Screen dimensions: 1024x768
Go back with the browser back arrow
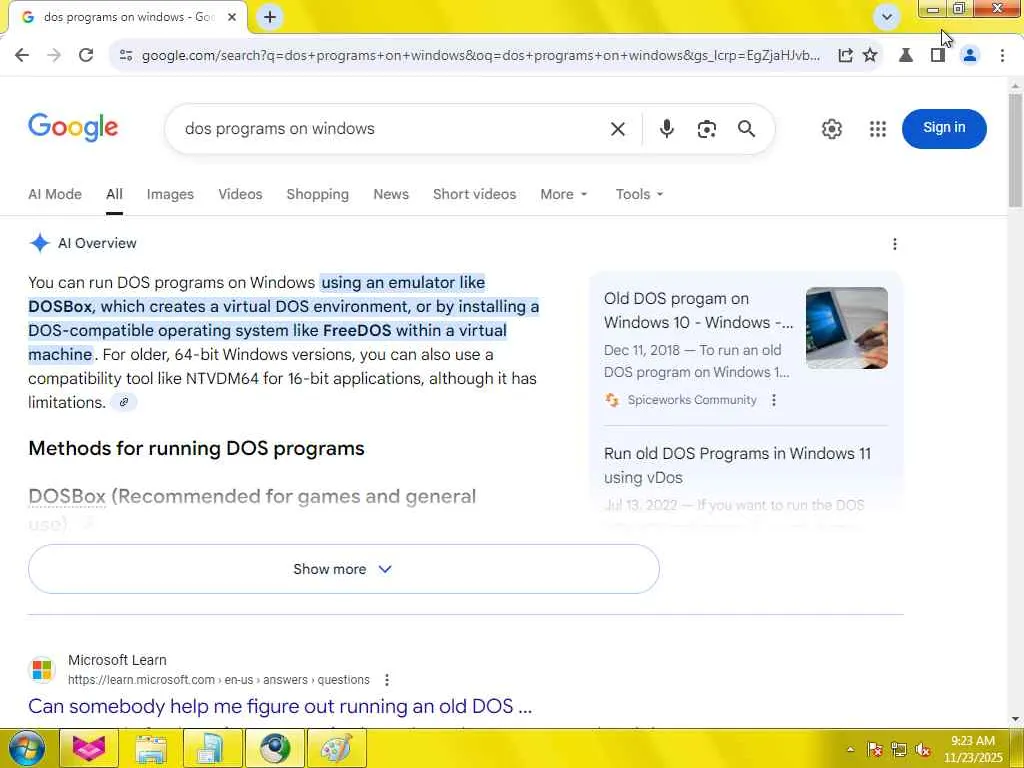pos(22,56)
